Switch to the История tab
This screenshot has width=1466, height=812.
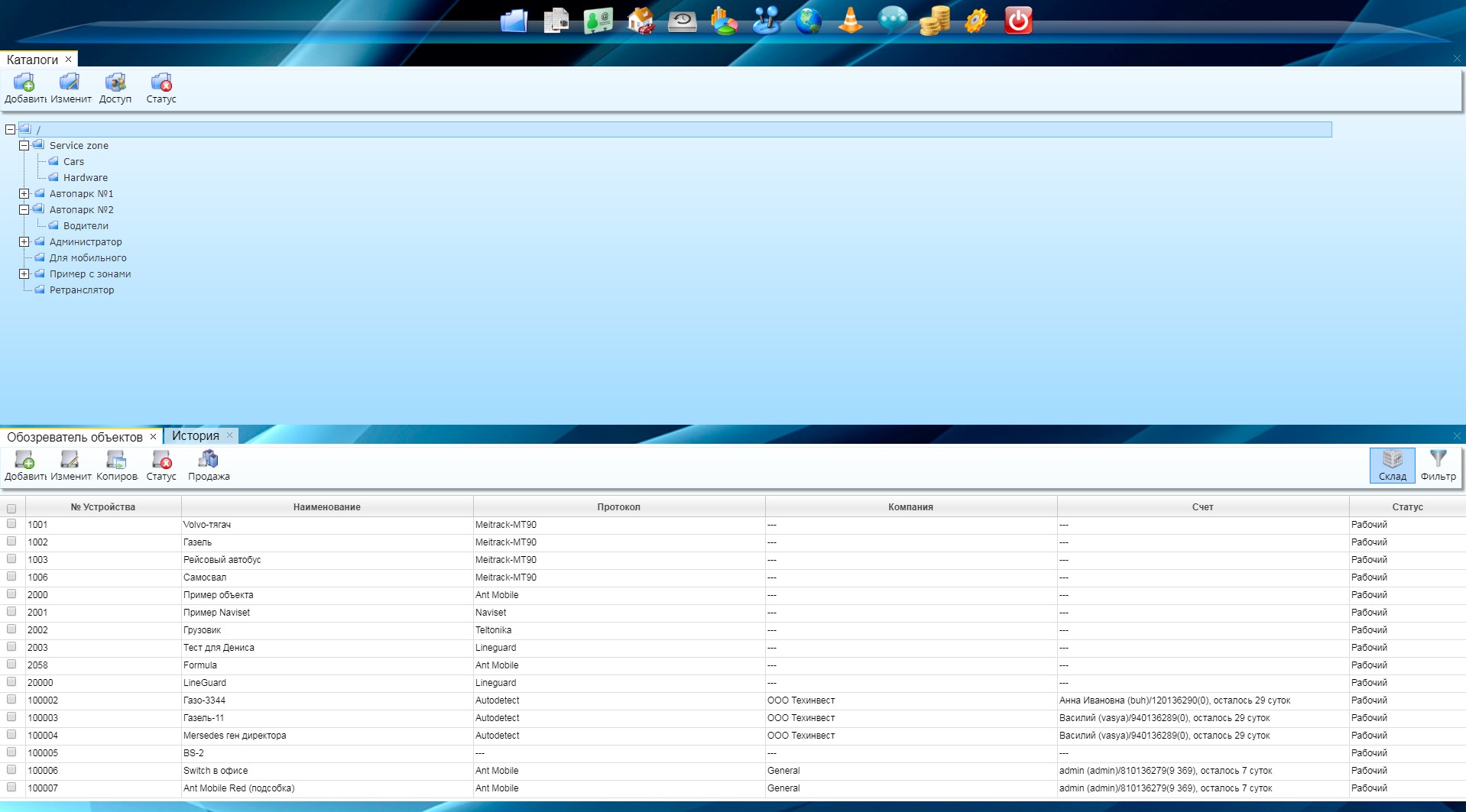(x=196, y=436)
